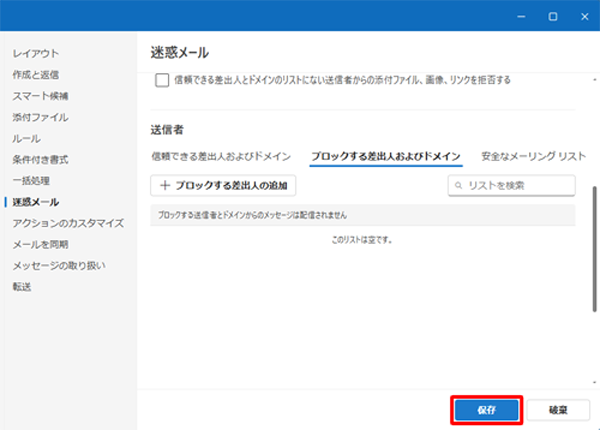The image size is (600, 430).
Task: Focus the リストを検索 search field
Action: 512,186
